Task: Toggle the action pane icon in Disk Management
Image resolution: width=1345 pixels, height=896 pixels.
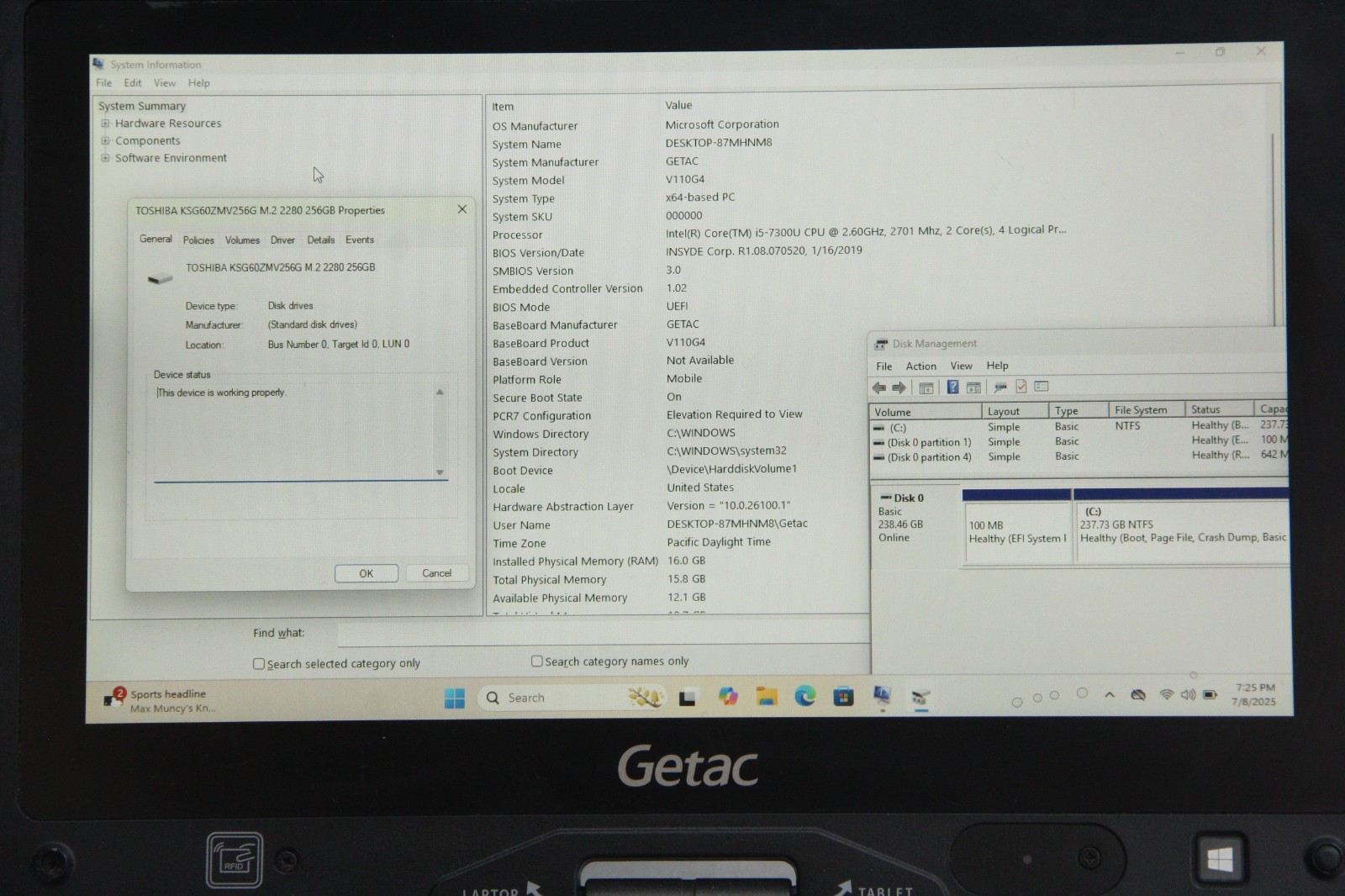Action: [x=973, y=387]
